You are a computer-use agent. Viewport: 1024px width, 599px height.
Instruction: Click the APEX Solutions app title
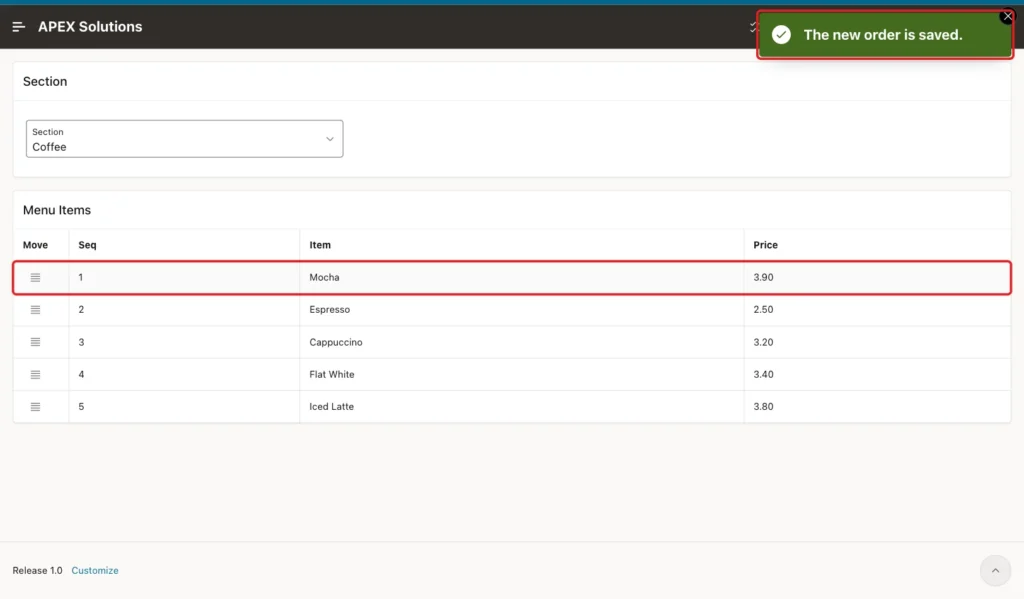90,27
